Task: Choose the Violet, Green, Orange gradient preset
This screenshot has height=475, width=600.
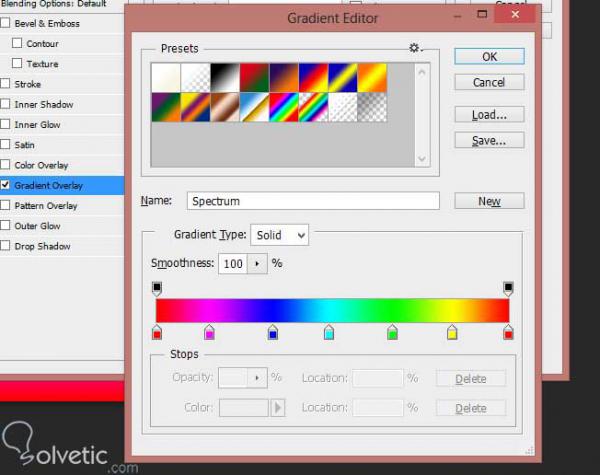Action: point(166,107)
